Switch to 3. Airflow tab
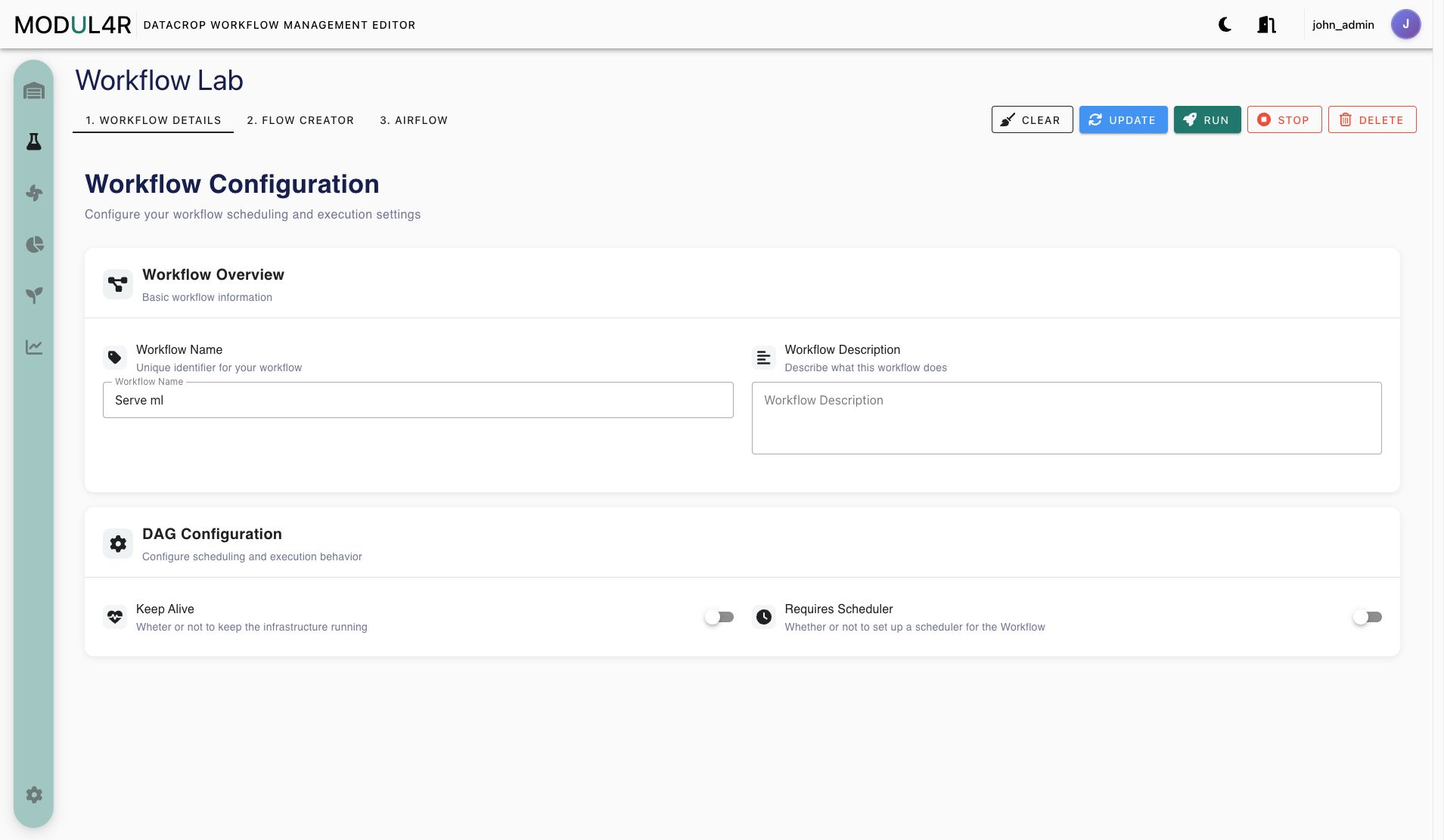The height and width of the screenshot is (840, 1444). (414, 120)
